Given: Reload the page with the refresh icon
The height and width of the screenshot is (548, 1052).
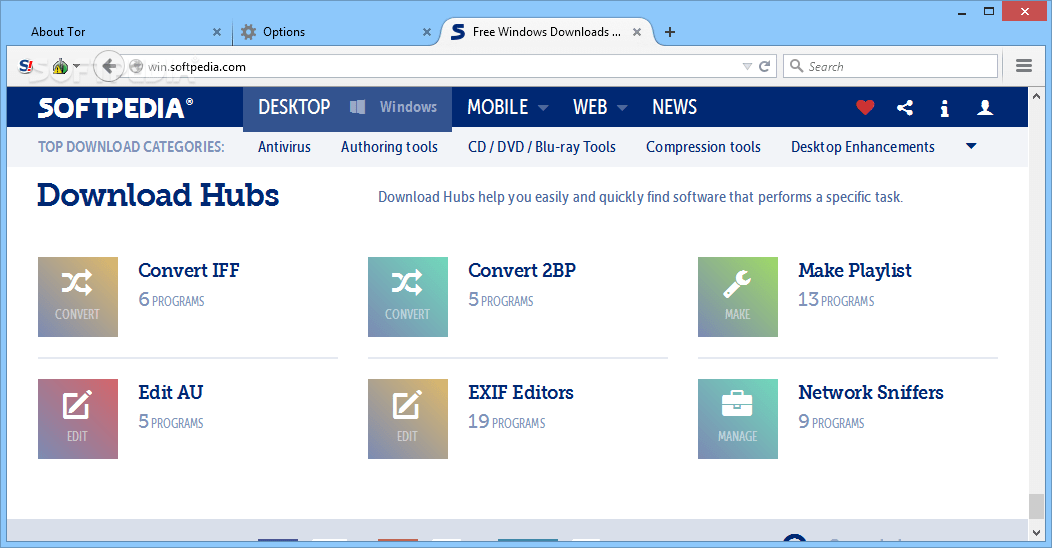Looking at the screenshot, I should click(764, 66).
